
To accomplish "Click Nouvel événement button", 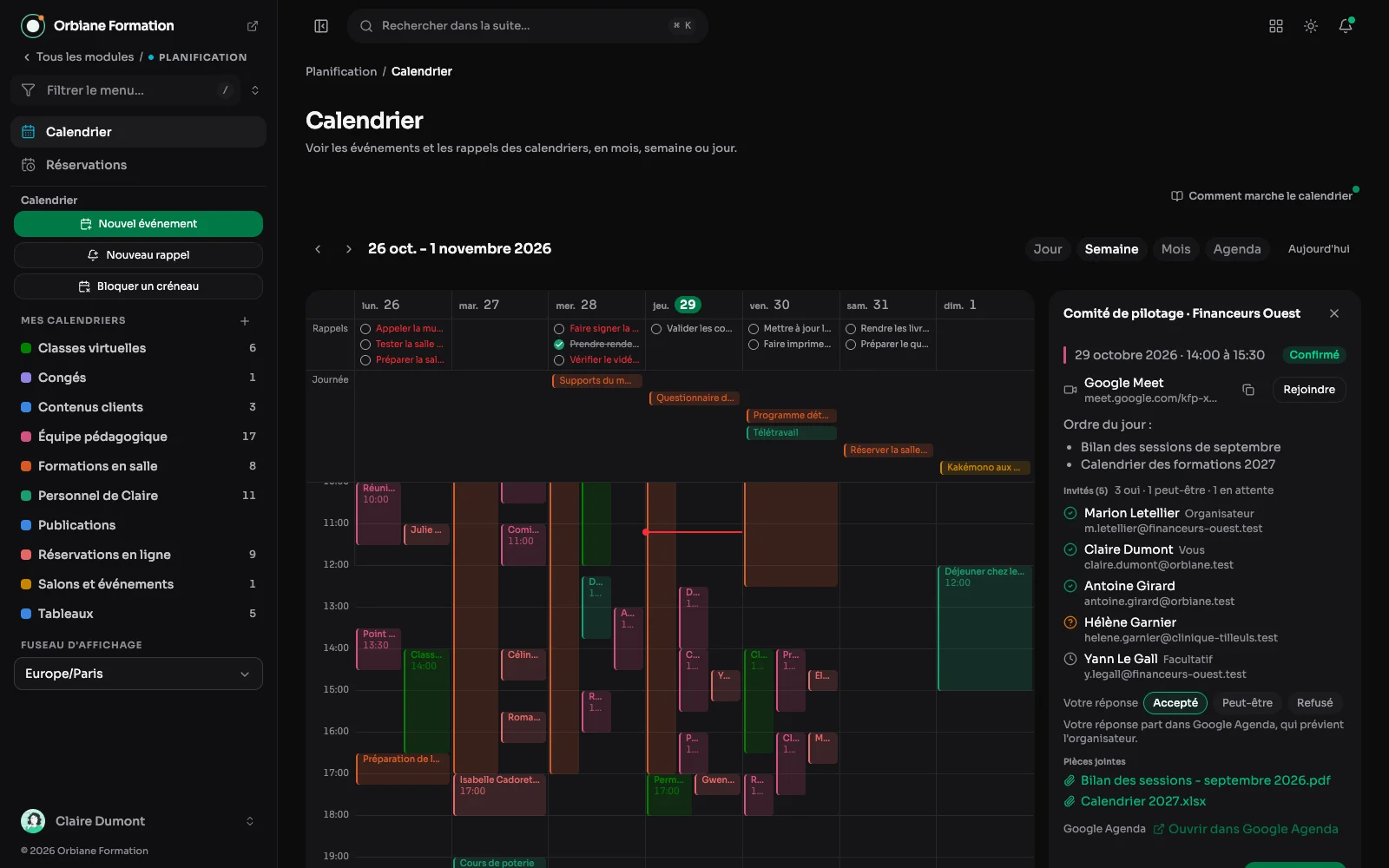I will pos(138,224).
